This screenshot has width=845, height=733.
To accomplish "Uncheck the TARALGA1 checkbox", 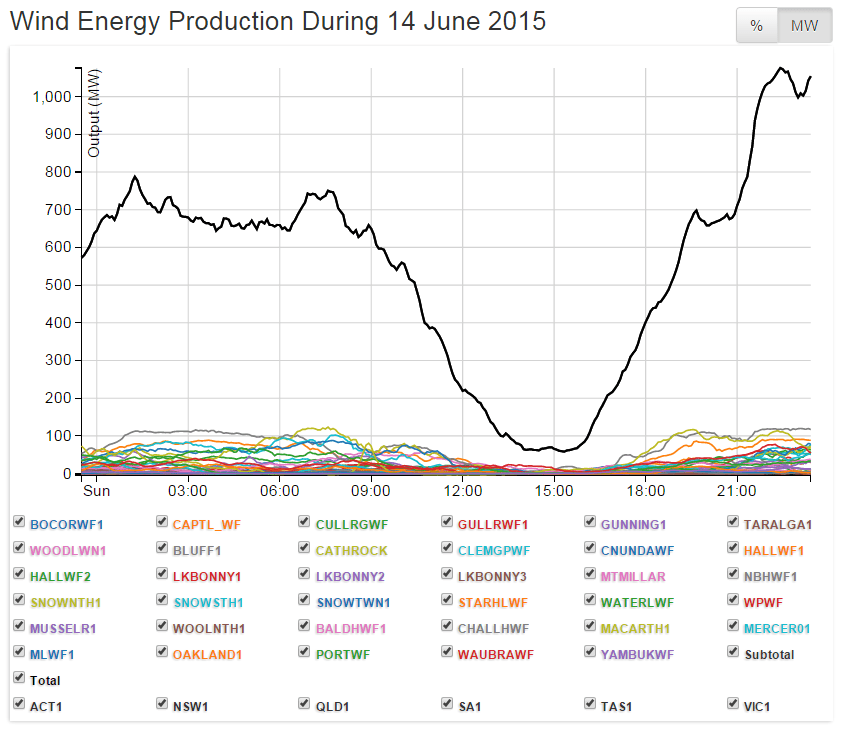I will click(733, 523).
